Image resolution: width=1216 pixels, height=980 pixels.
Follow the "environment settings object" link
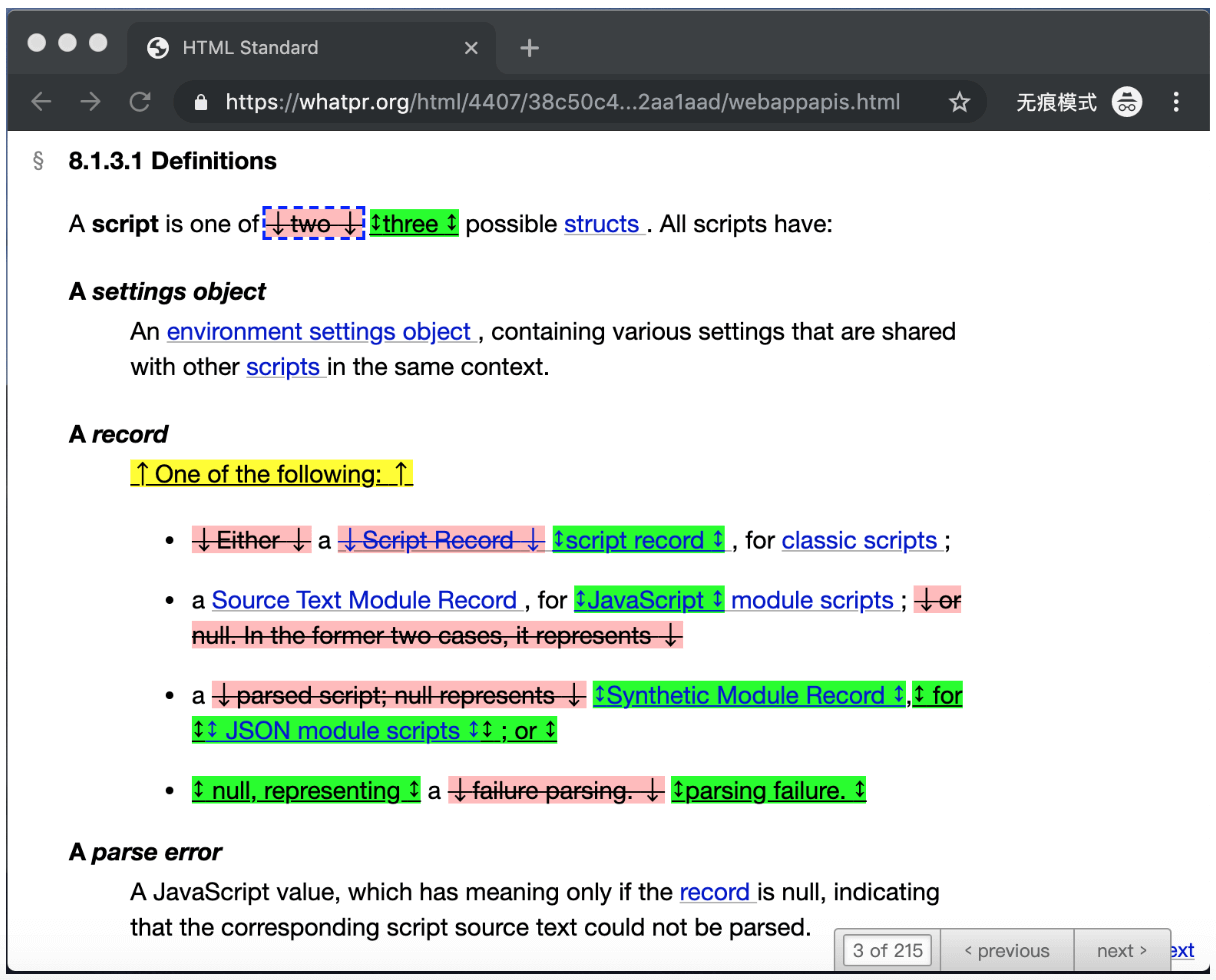(321, 331)
